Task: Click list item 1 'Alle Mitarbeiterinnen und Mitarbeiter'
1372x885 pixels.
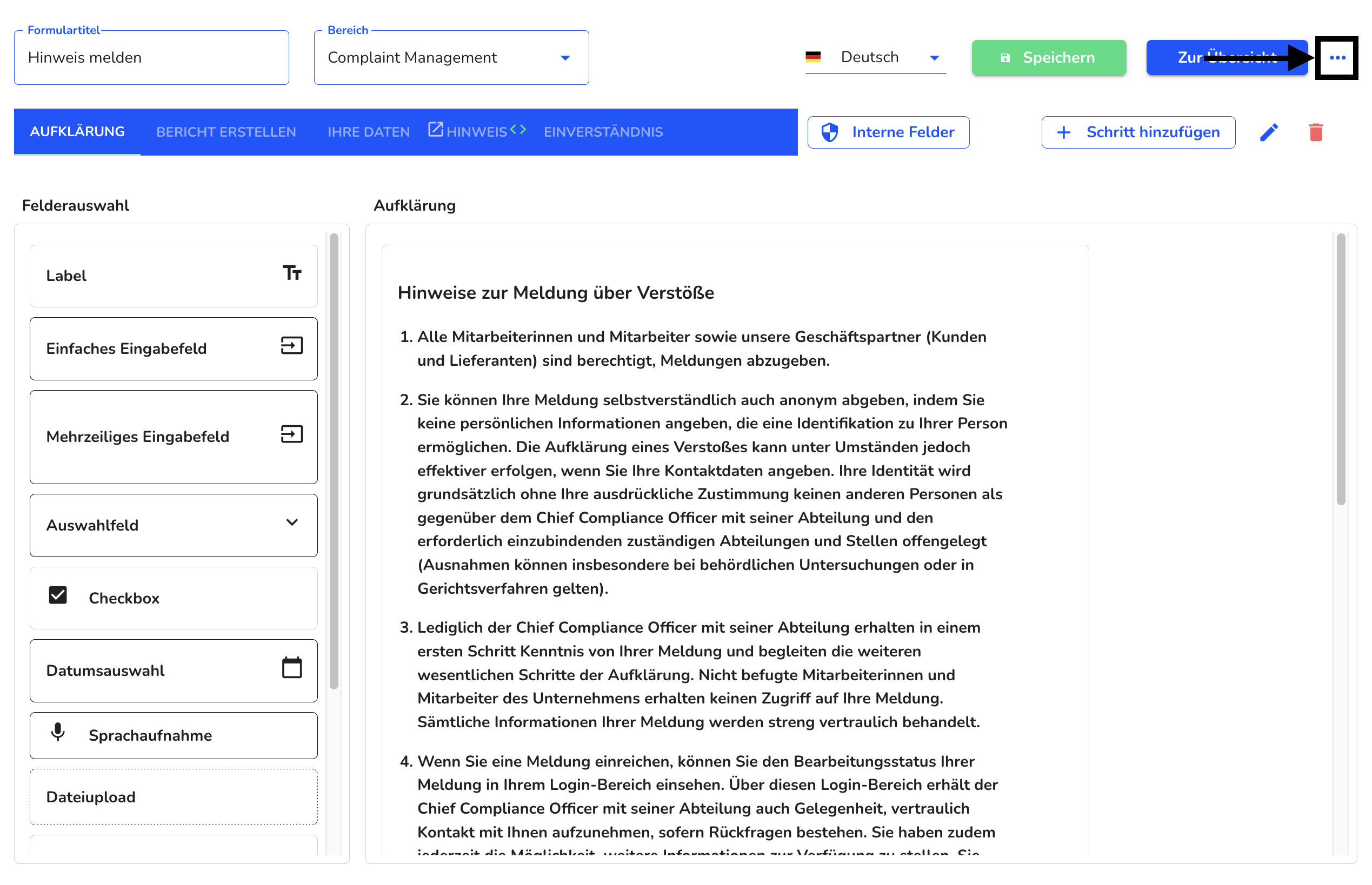Action: 702,348
